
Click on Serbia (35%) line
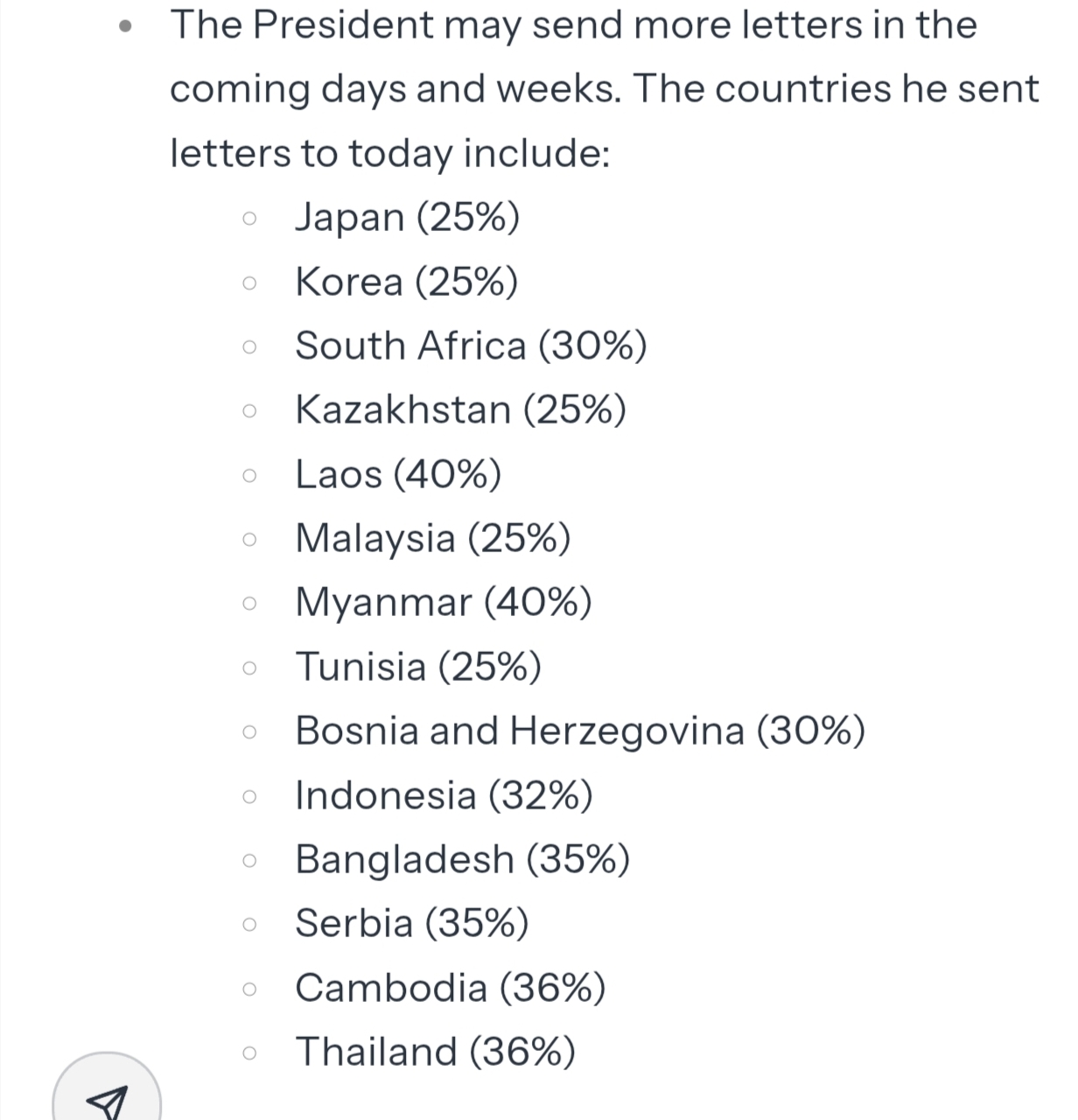tap(411, 923)
